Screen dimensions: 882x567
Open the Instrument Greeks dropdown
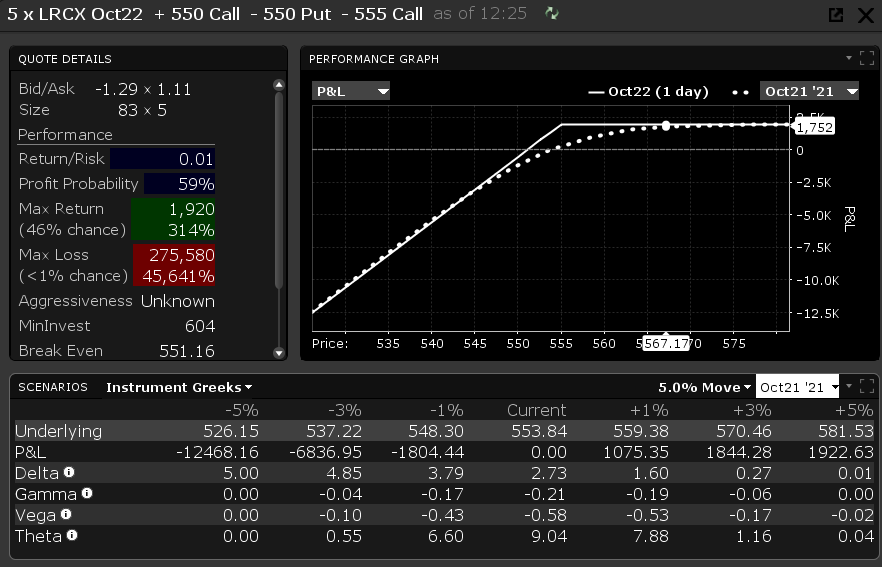pos(179,388)
